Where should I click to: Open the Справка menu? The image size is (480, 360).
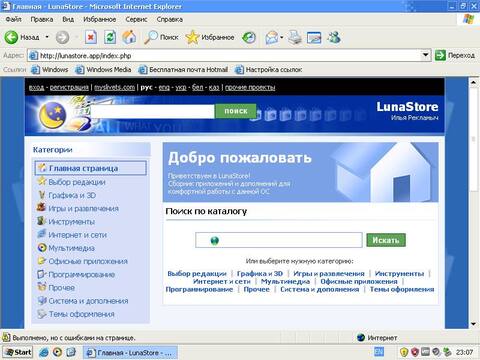[170, 19]
